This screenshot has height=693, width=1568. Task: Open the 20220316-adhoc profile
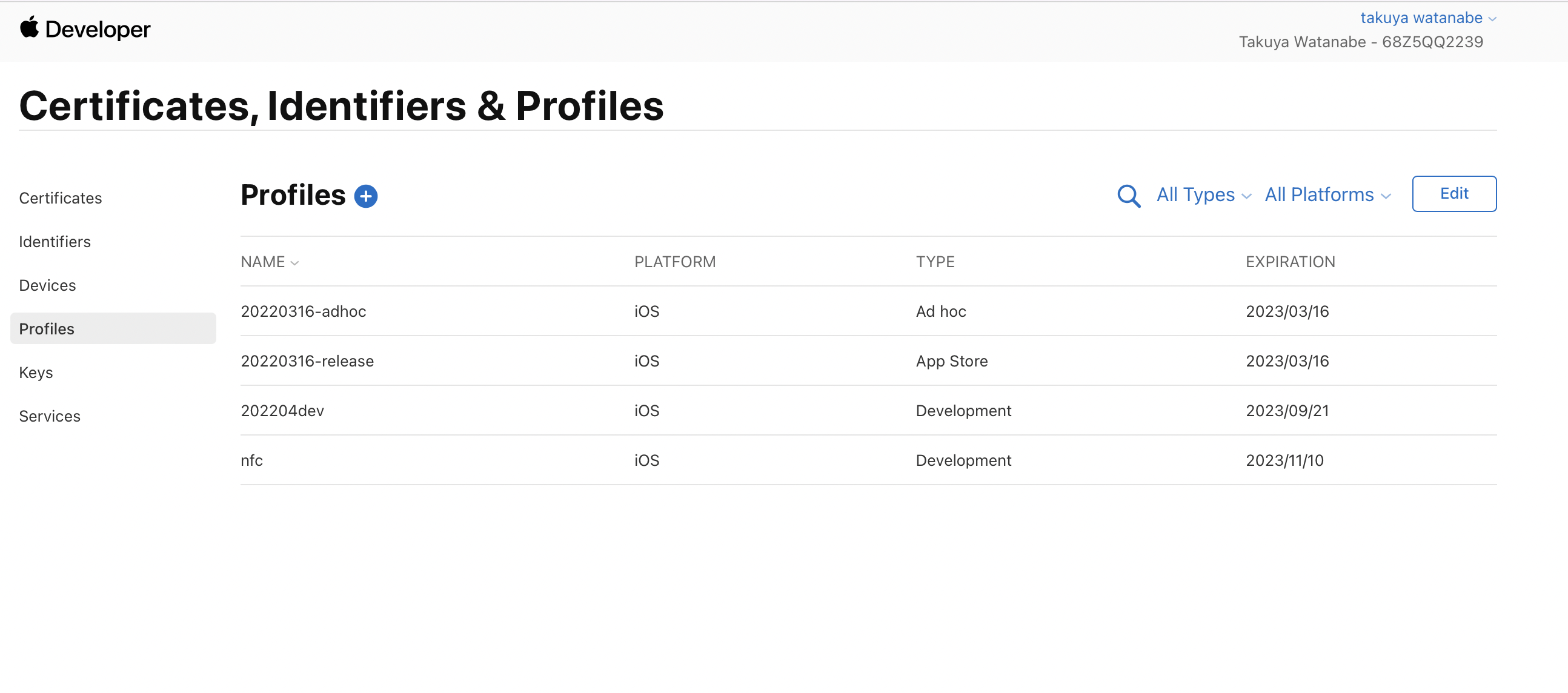[x=303, y=311]
